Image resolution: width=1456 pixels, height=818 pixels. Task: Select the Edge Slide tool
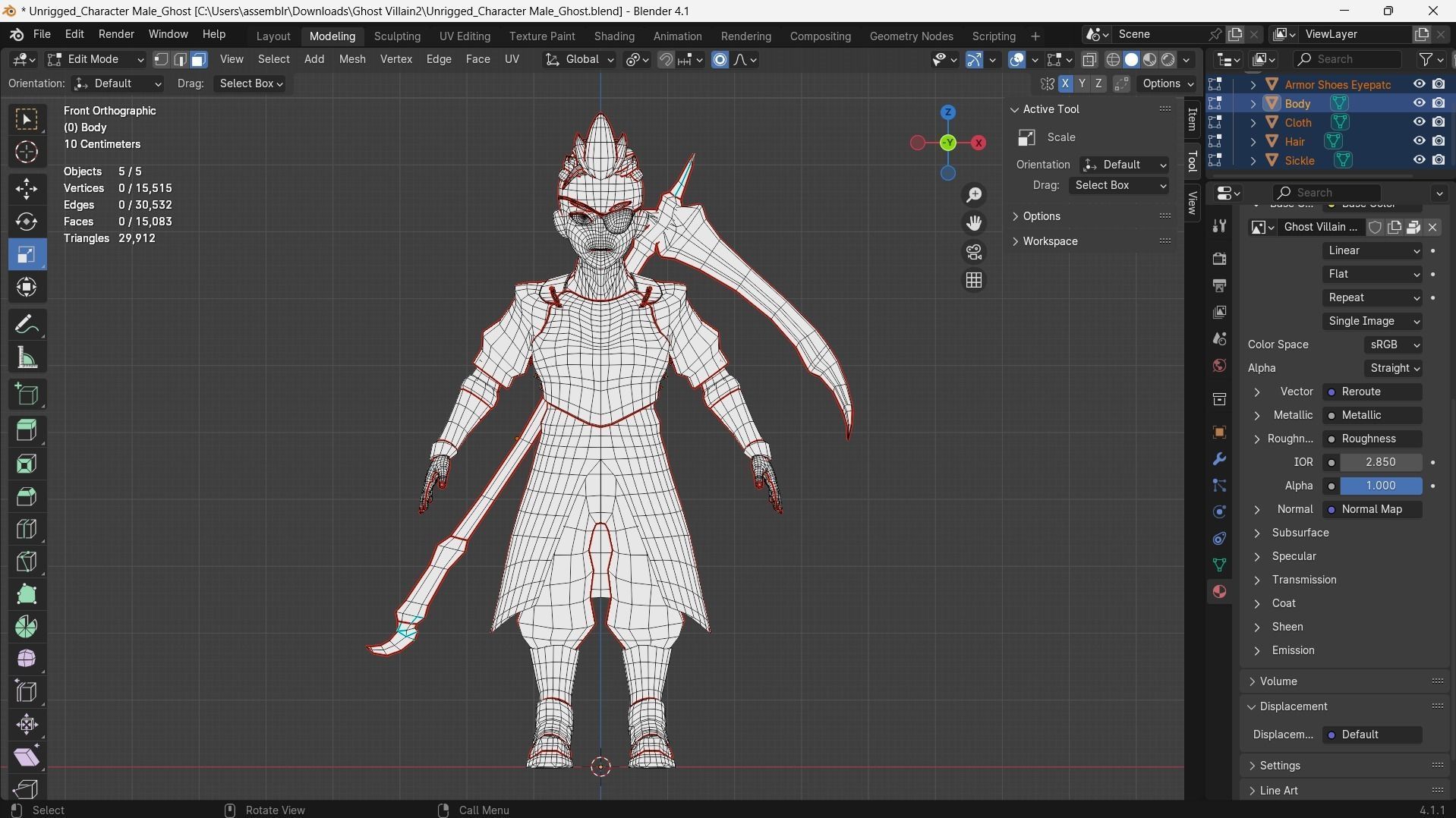tap(27, 691)
